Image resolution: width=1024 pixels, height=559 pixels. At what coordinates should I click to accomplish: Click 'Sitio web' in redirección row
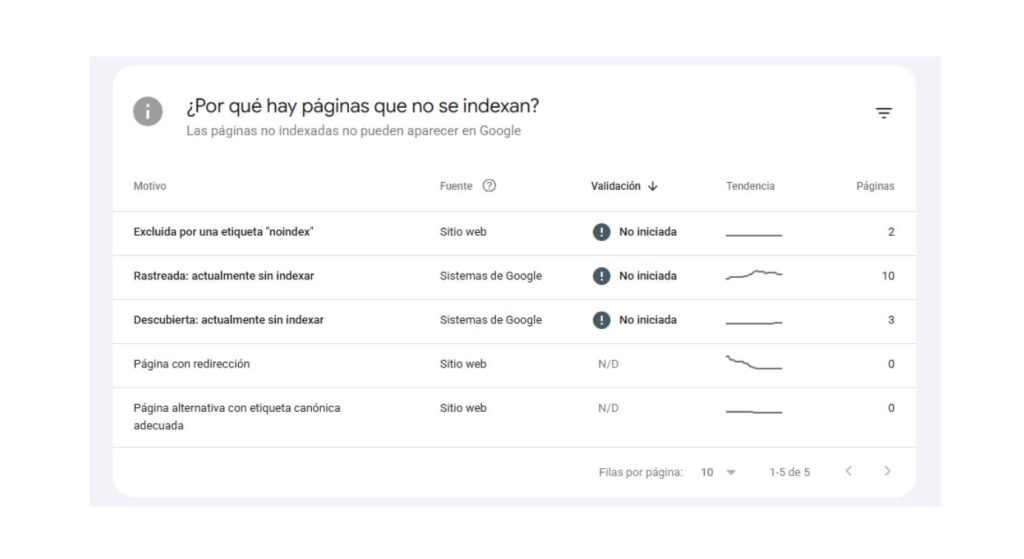click(463, 364)
